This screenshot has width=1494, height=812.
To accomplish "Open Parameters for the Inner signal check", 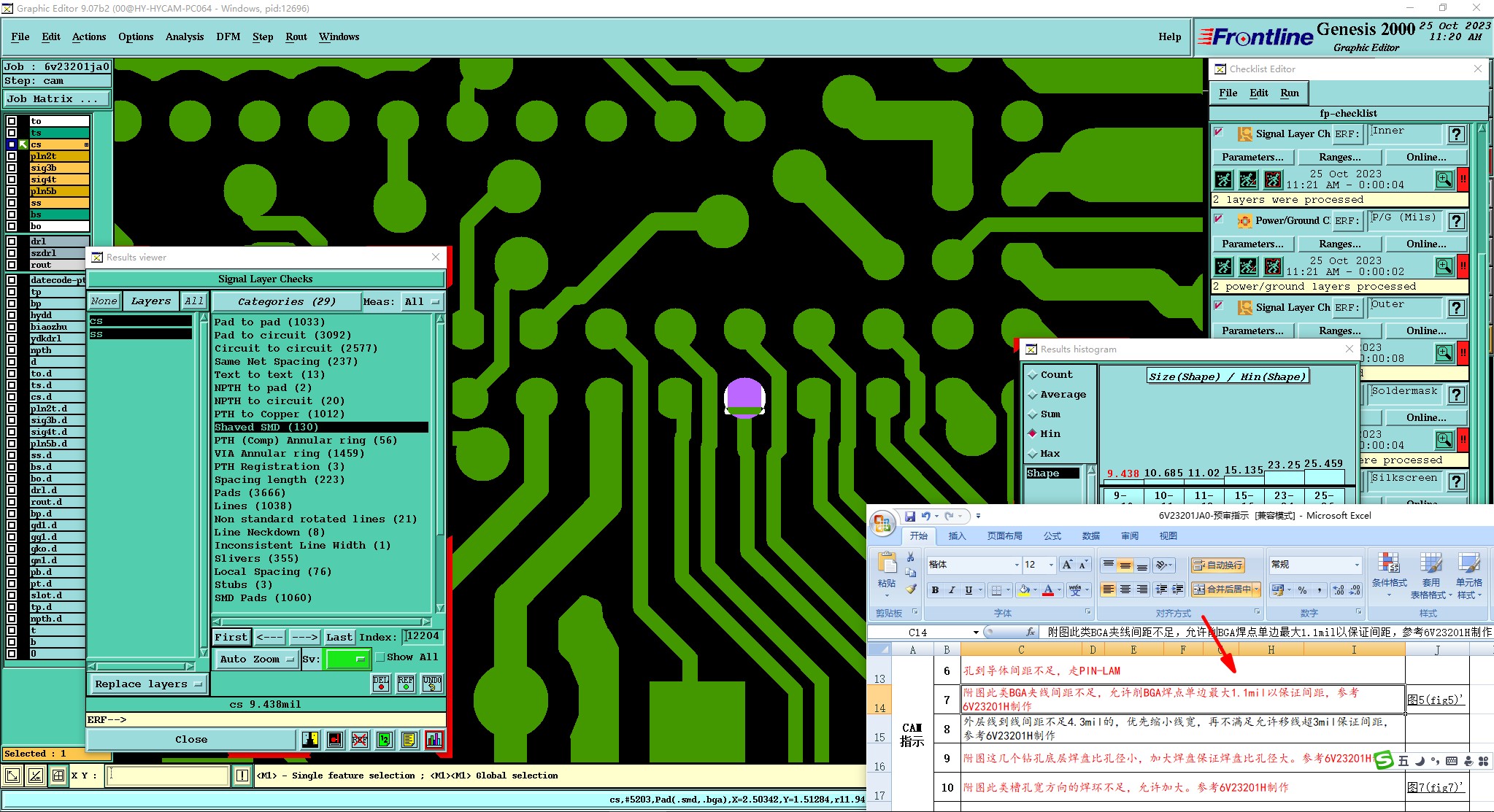I will click(x=1252, y=157).
